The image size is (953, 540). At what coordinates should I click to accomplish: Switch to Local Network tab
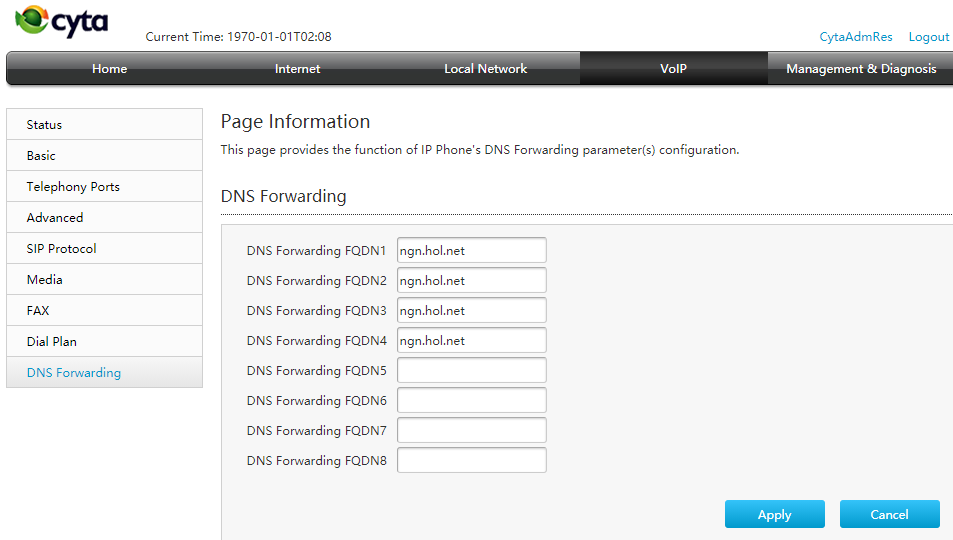coord(486,69)
